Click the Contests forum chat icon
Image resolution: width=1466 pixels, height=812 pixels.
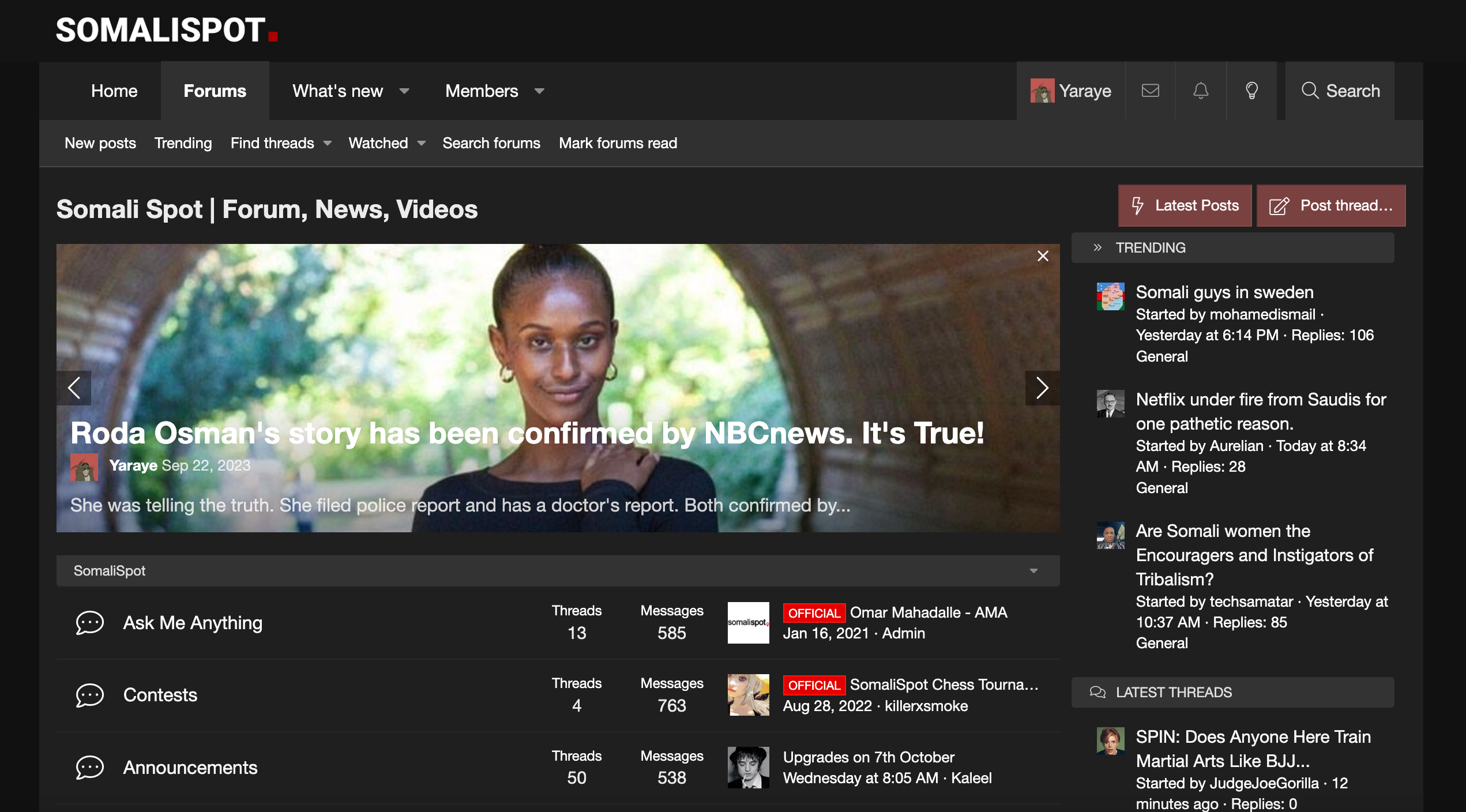click(x=90, y=695)
